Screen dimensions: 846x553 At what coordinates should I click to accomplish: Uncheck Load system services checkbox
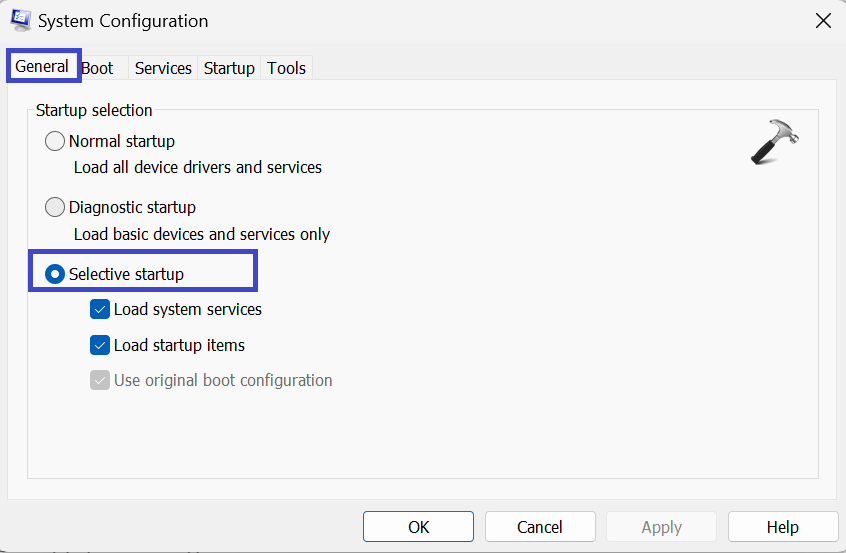tap(100, 309)
